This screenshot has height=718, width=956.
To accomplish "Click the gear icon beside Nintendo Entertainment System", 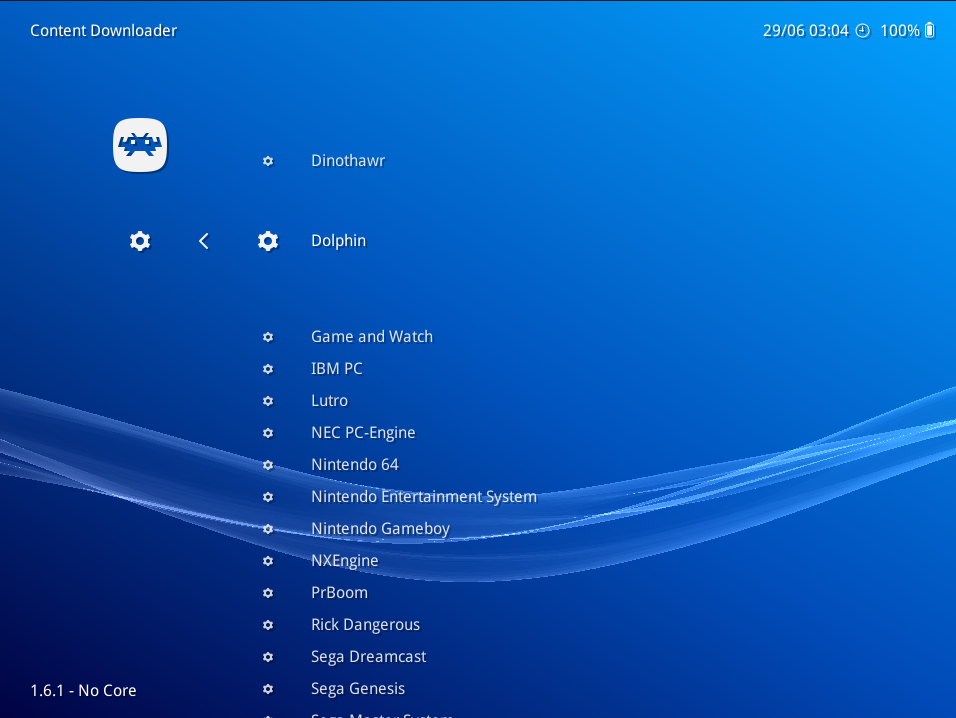I will [268, 497].
